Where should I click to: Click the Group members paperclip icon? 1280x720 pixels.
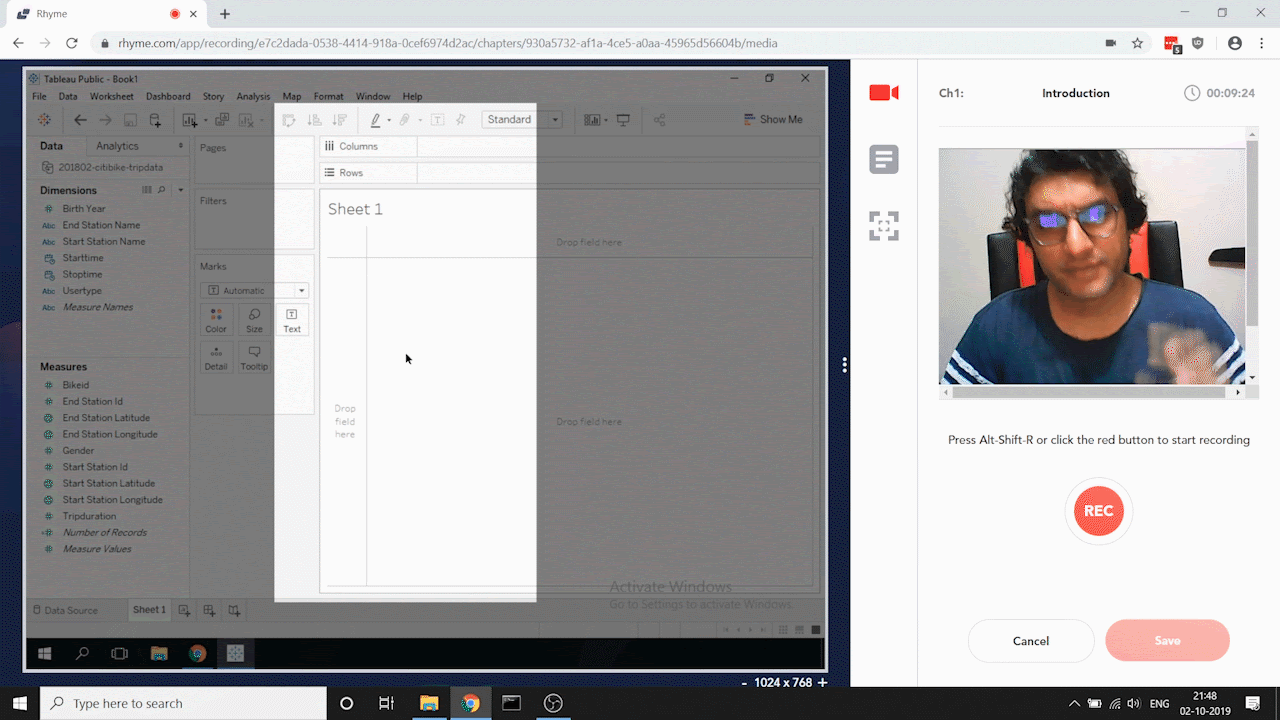point(405,120)
